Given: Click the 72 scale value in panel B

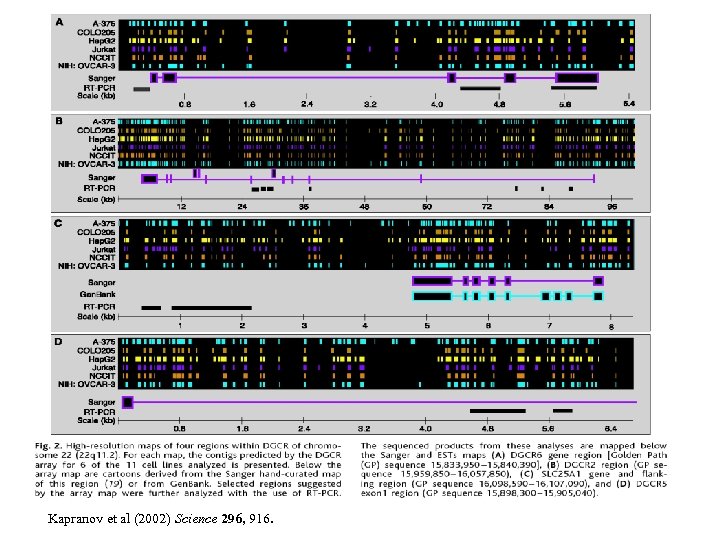Looking at the screenshot, I should 487,207.
